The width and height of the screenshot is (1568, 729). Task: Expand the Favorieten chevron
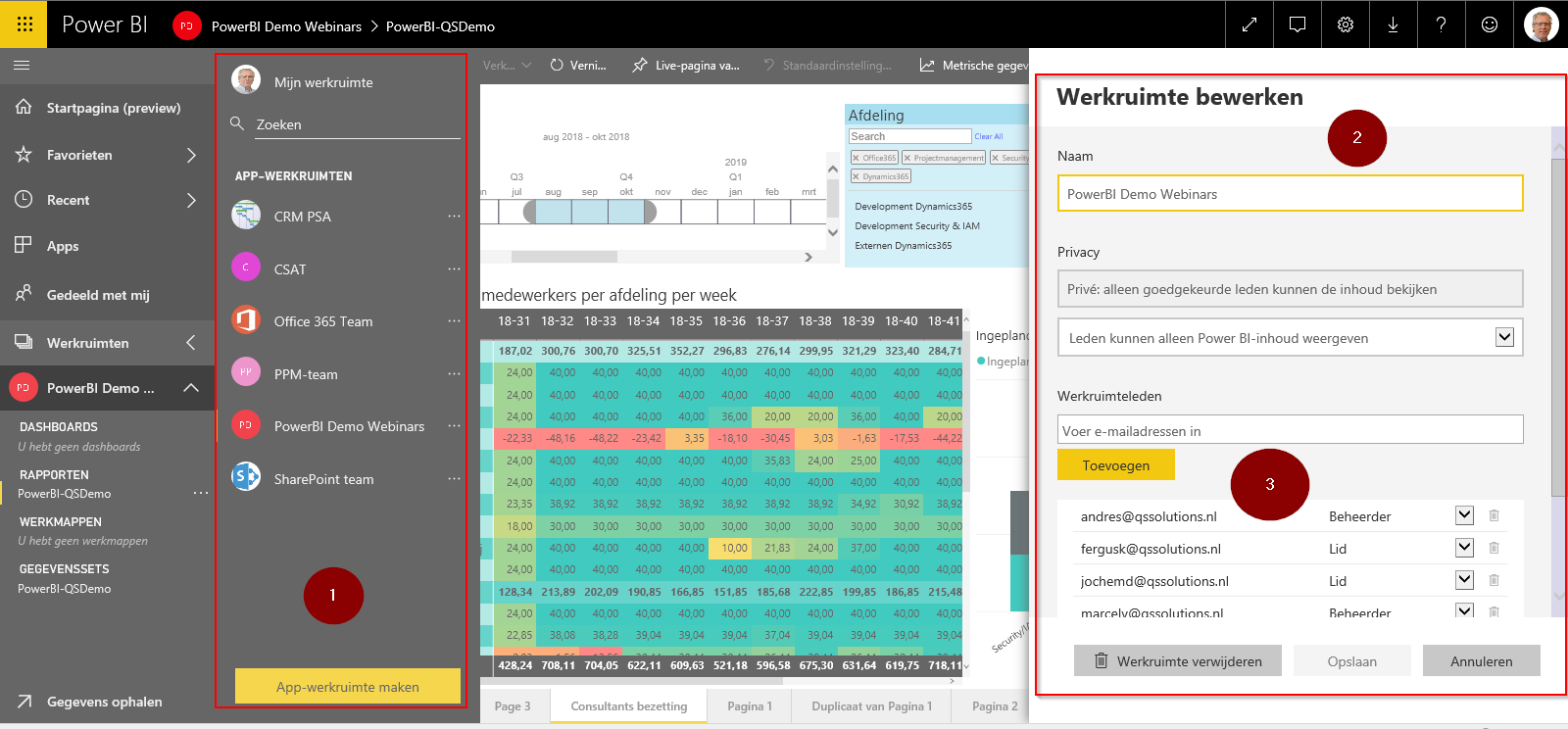(191, 155)
